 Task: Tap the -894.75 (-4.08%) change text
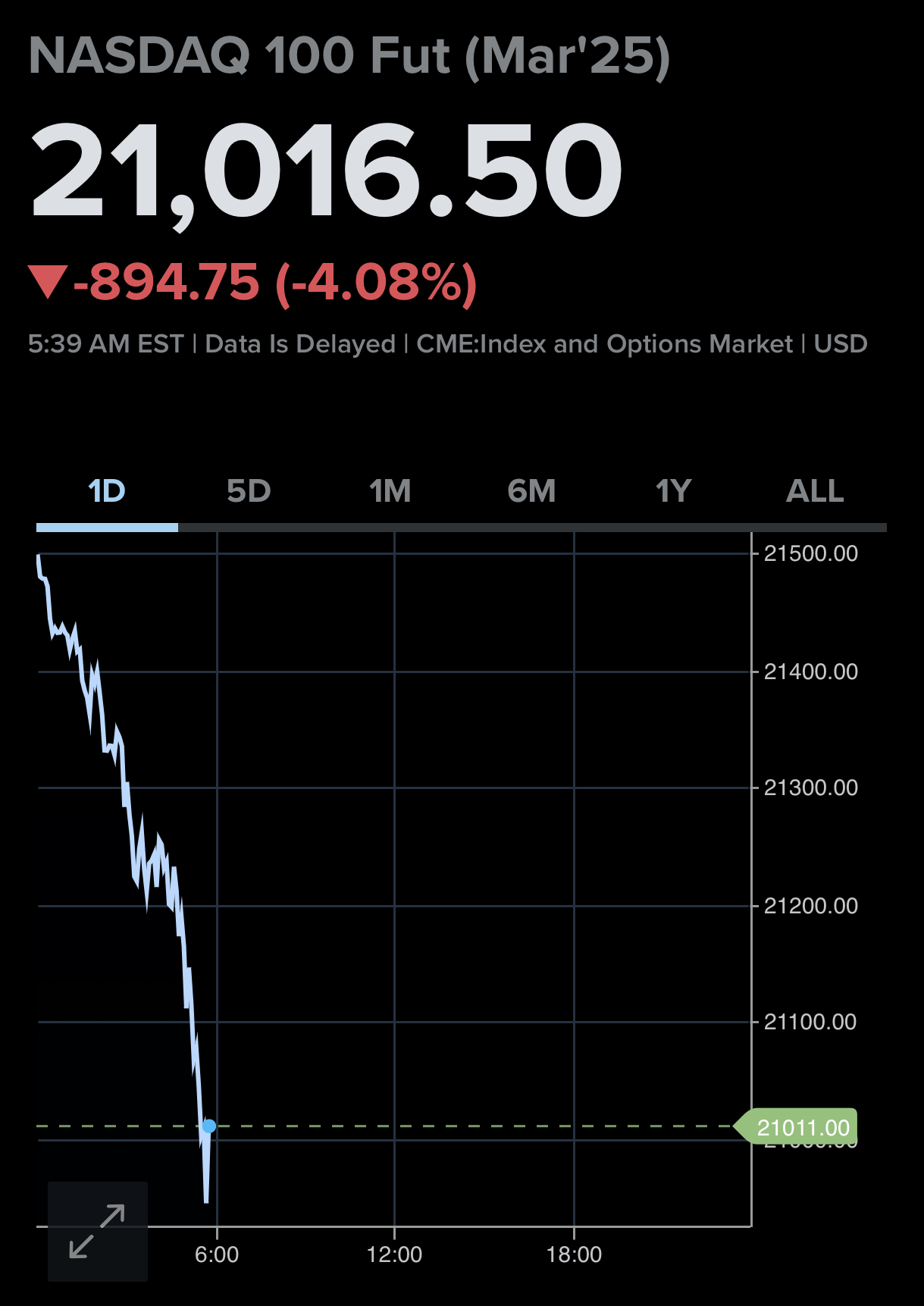pyautogui.click(x=276, y=283)
